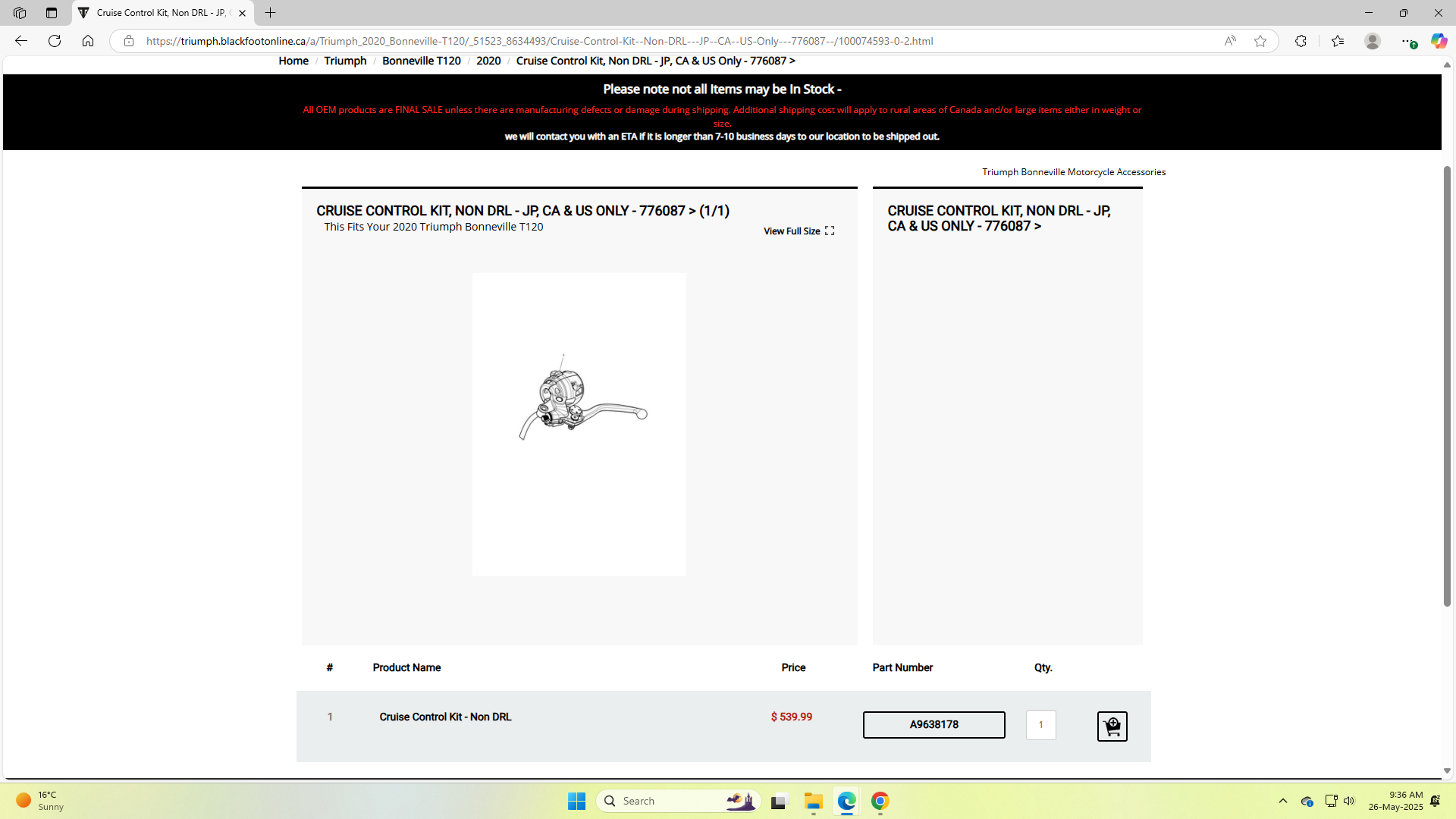Open tab actions menu icon

52,13
